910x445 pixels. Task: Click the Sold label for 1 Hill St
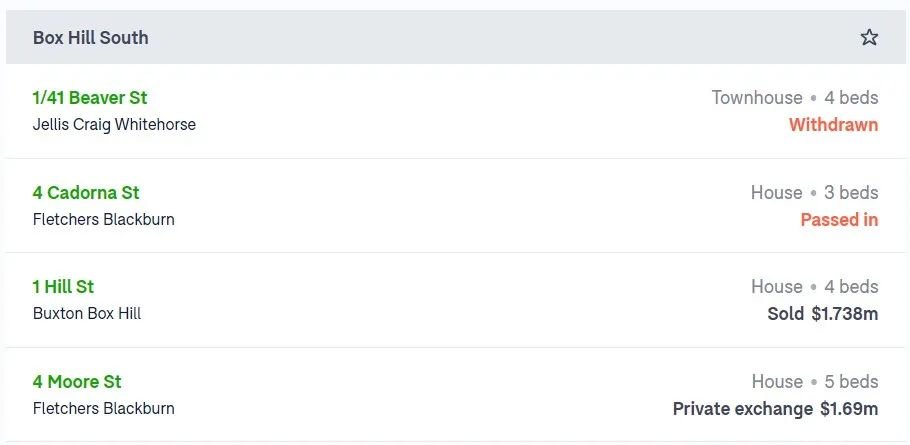pos(786,314)
